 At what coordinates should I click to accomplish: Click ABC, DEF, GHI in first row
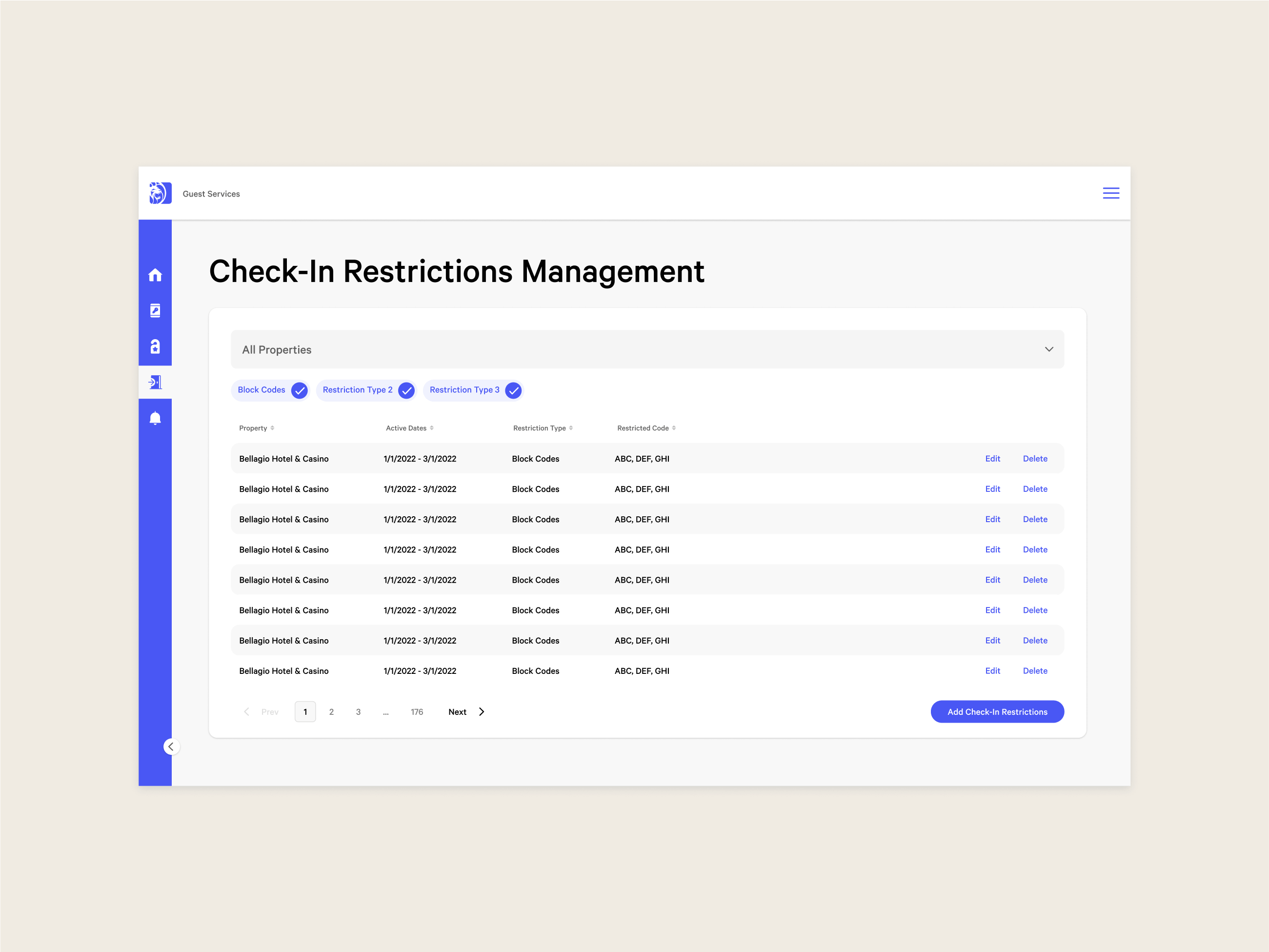pos(642,459)
